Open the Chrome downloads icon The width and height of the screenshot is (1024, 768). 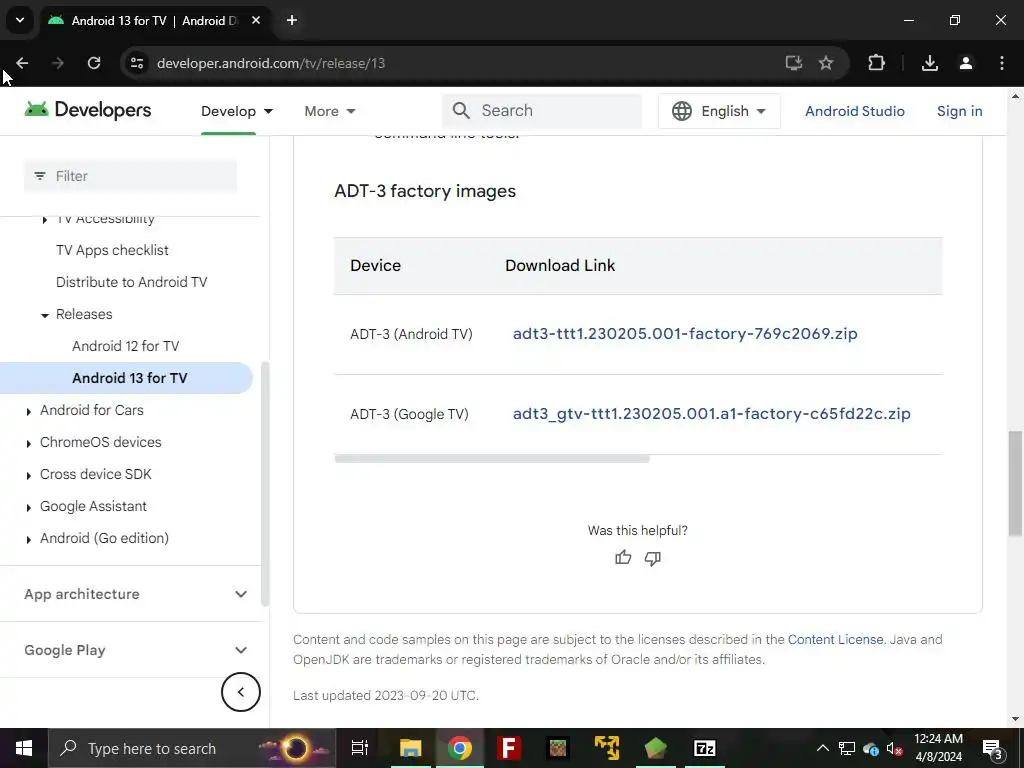coord(930,63)
